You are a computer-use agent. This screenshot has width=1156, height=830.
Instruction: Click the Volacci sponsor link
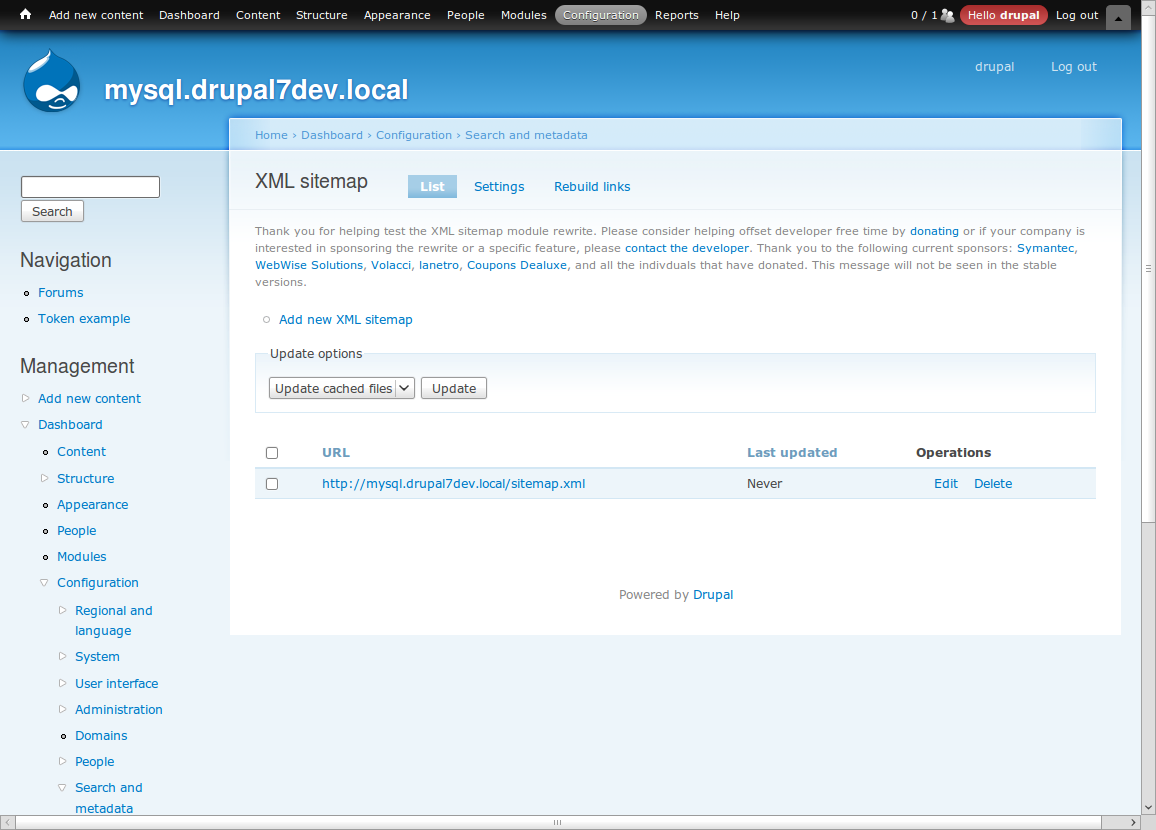[x=391, y=265]
